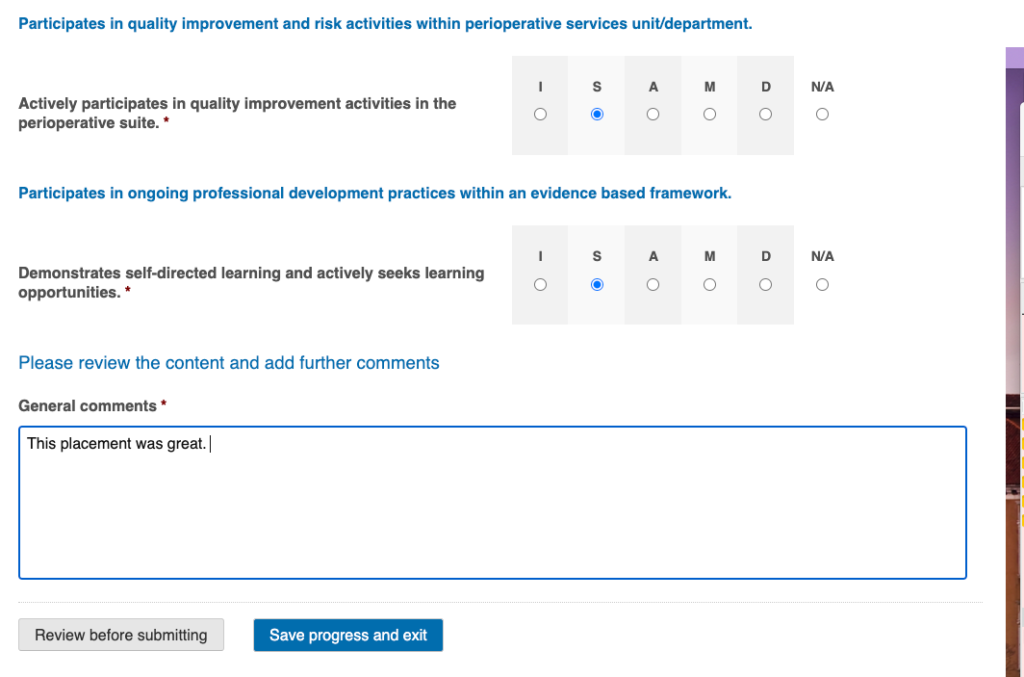Select 'M' for self-directed learning question

click(709, 285)
